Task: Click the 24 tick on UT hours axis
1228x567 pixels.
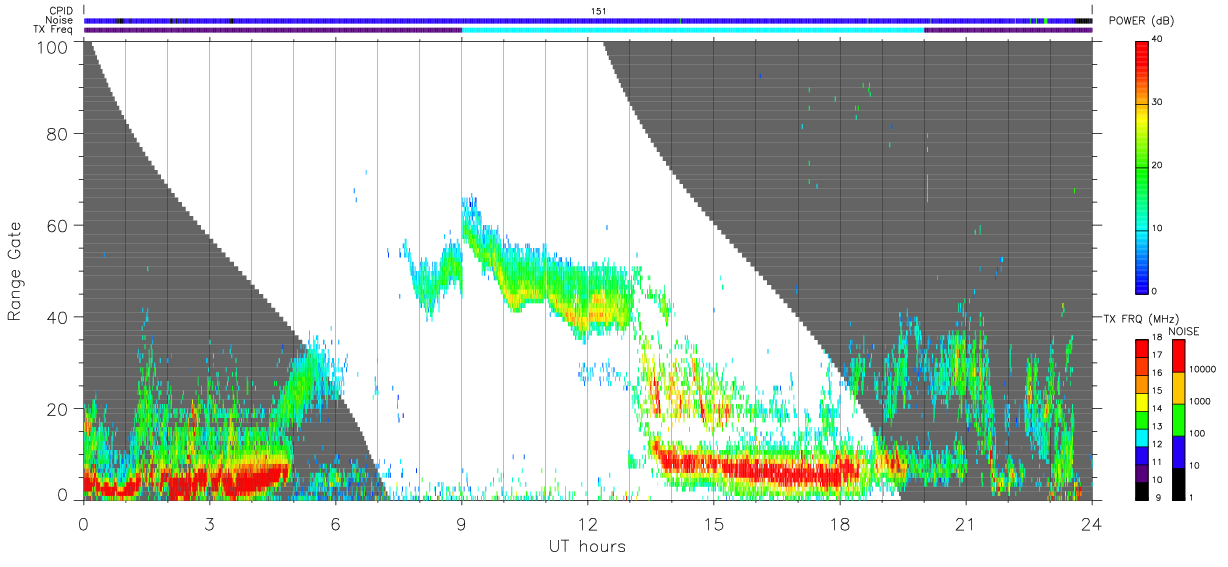Action: click(1091, 523)
